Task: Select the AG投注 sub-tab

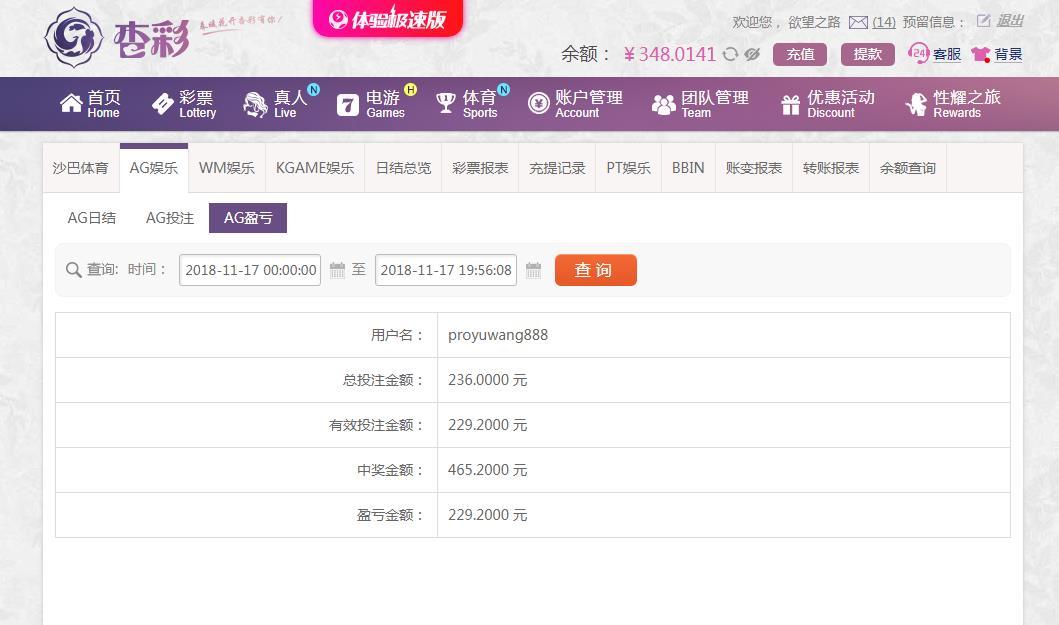Action: [x=170, y=218]
